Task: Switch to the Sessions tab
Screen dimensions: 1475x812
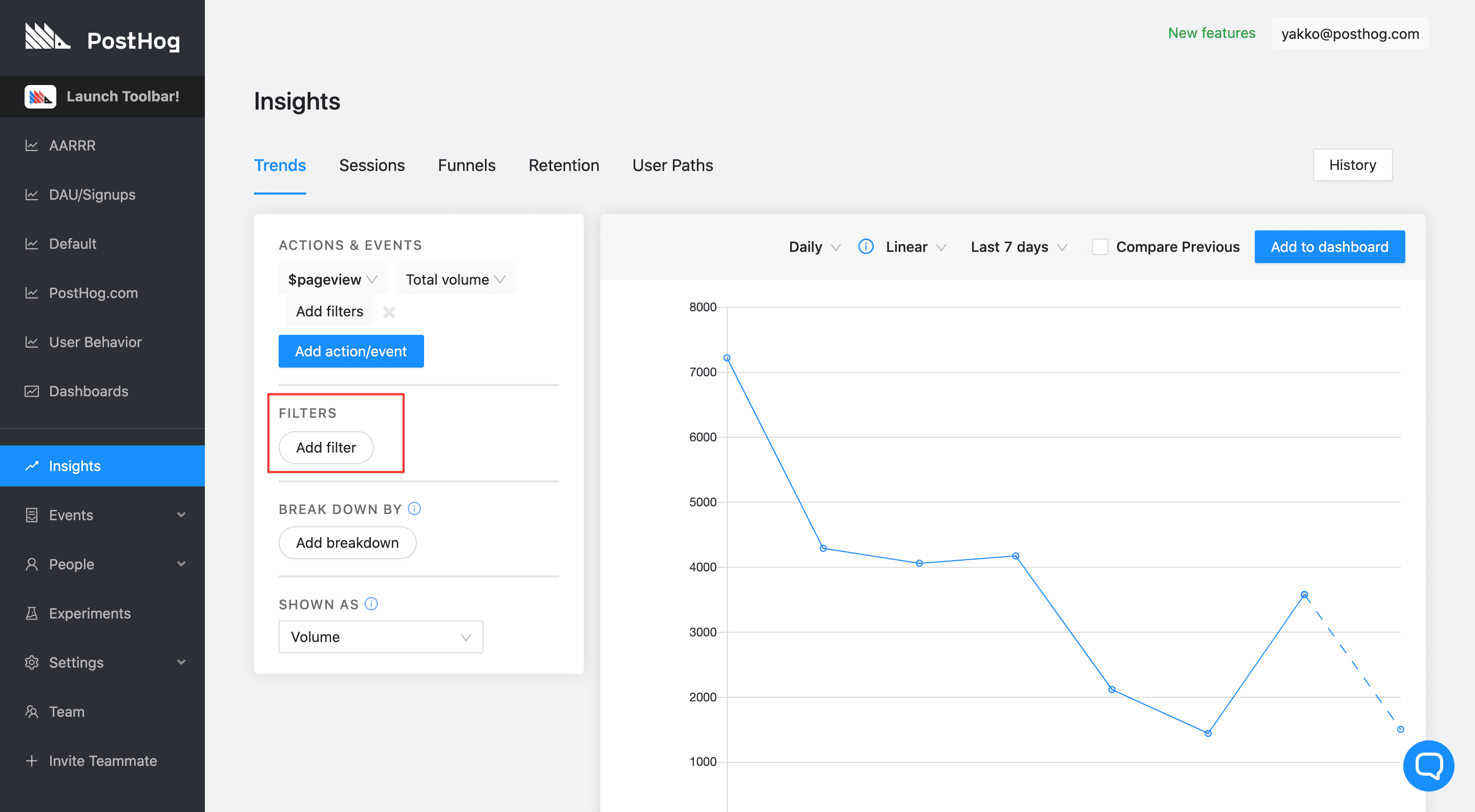Action: point(372,165)
